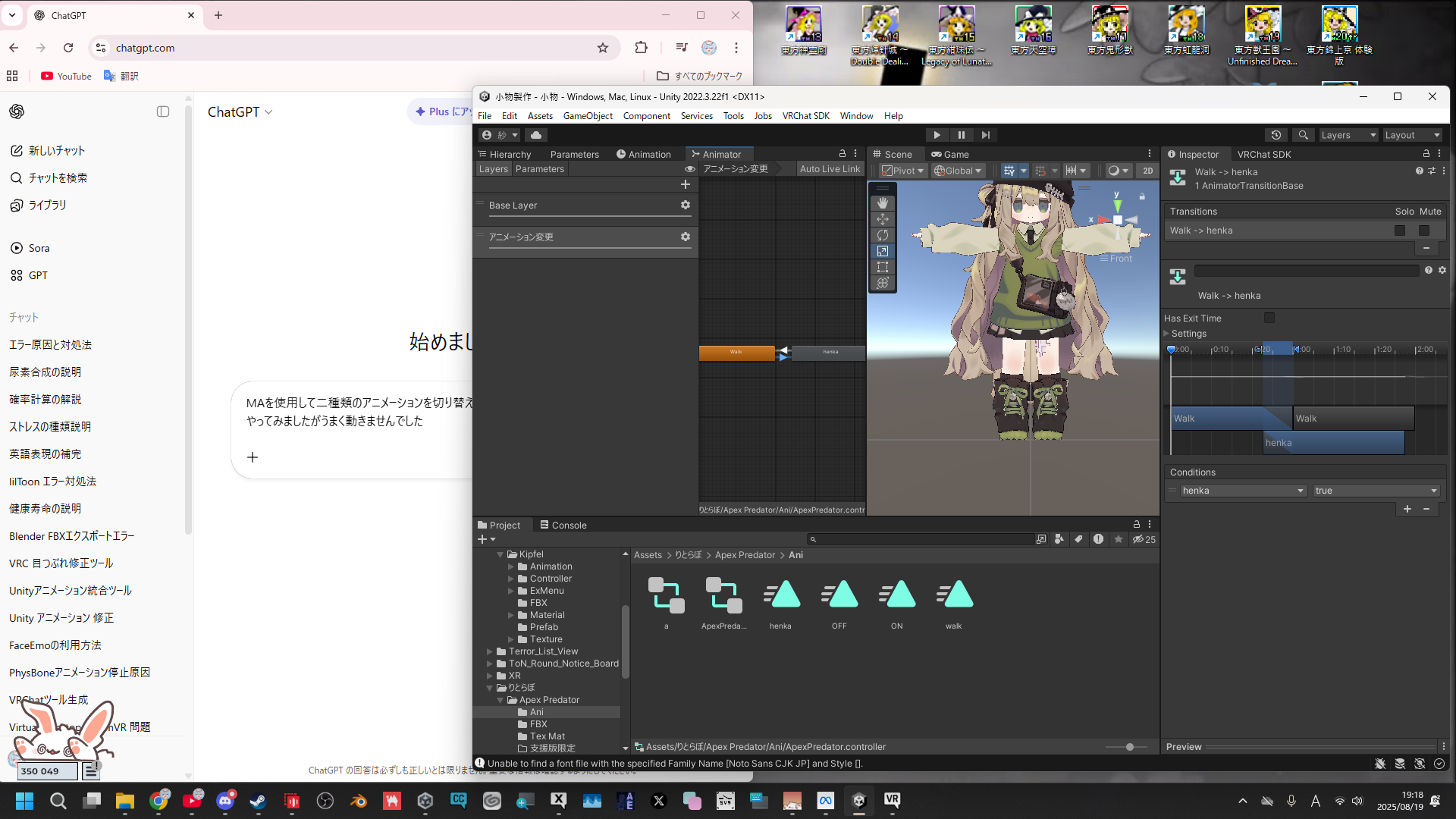Open the GameObject menu
Screen dimensions: 1456x819
tap(588, 116)
